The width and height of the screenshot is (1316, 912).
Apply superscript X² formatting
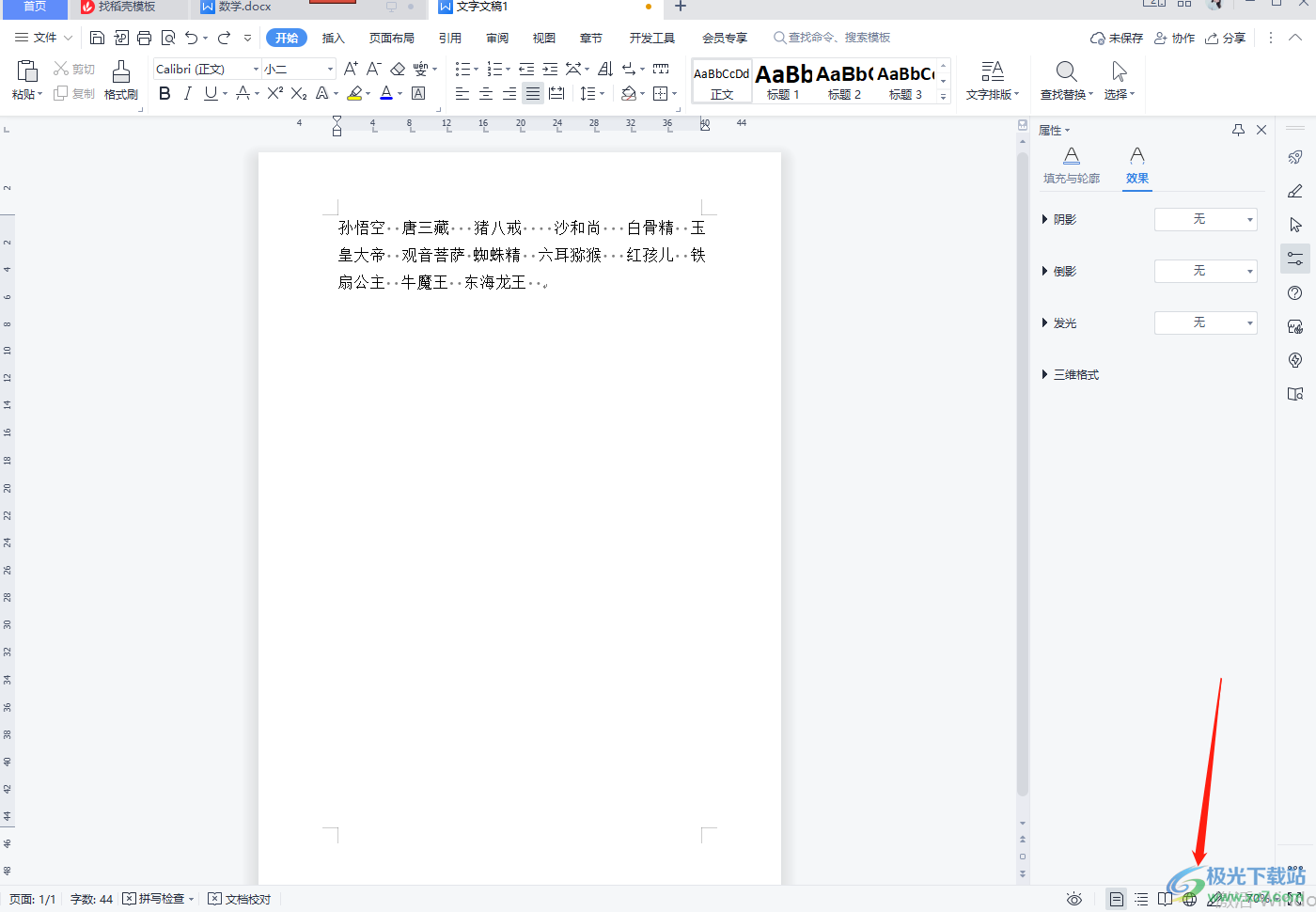coord(275,93)
